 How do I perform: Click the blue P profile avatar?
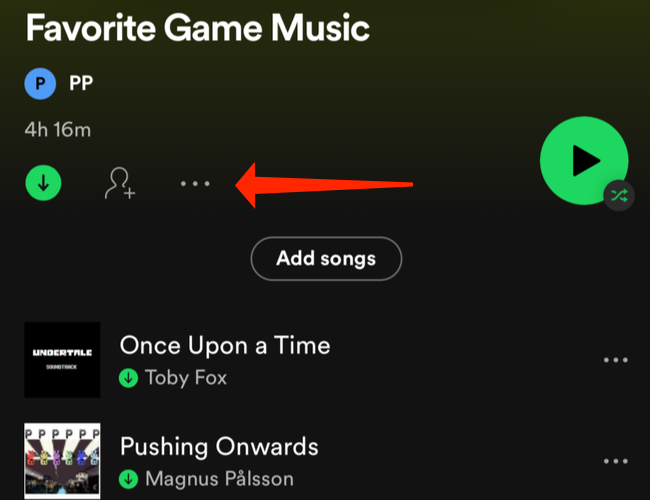[x=40, y=84]
